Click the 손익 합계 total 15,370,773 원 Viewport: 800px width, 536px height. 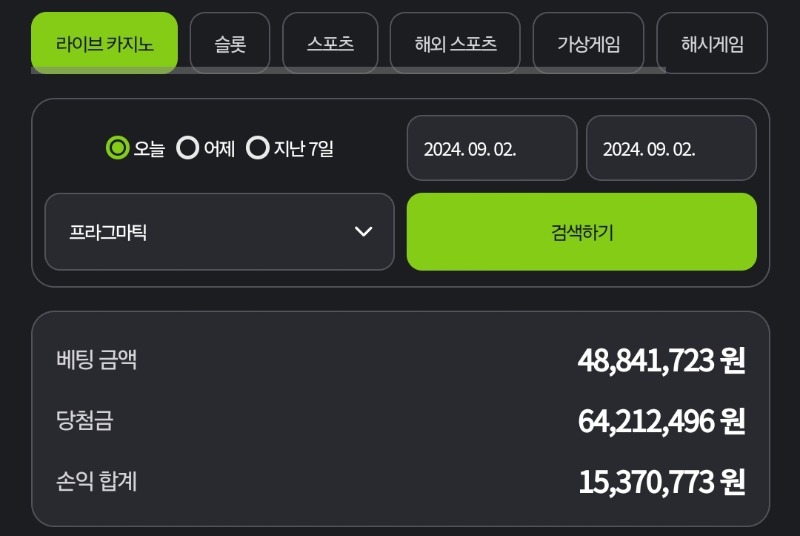(662, 482)
